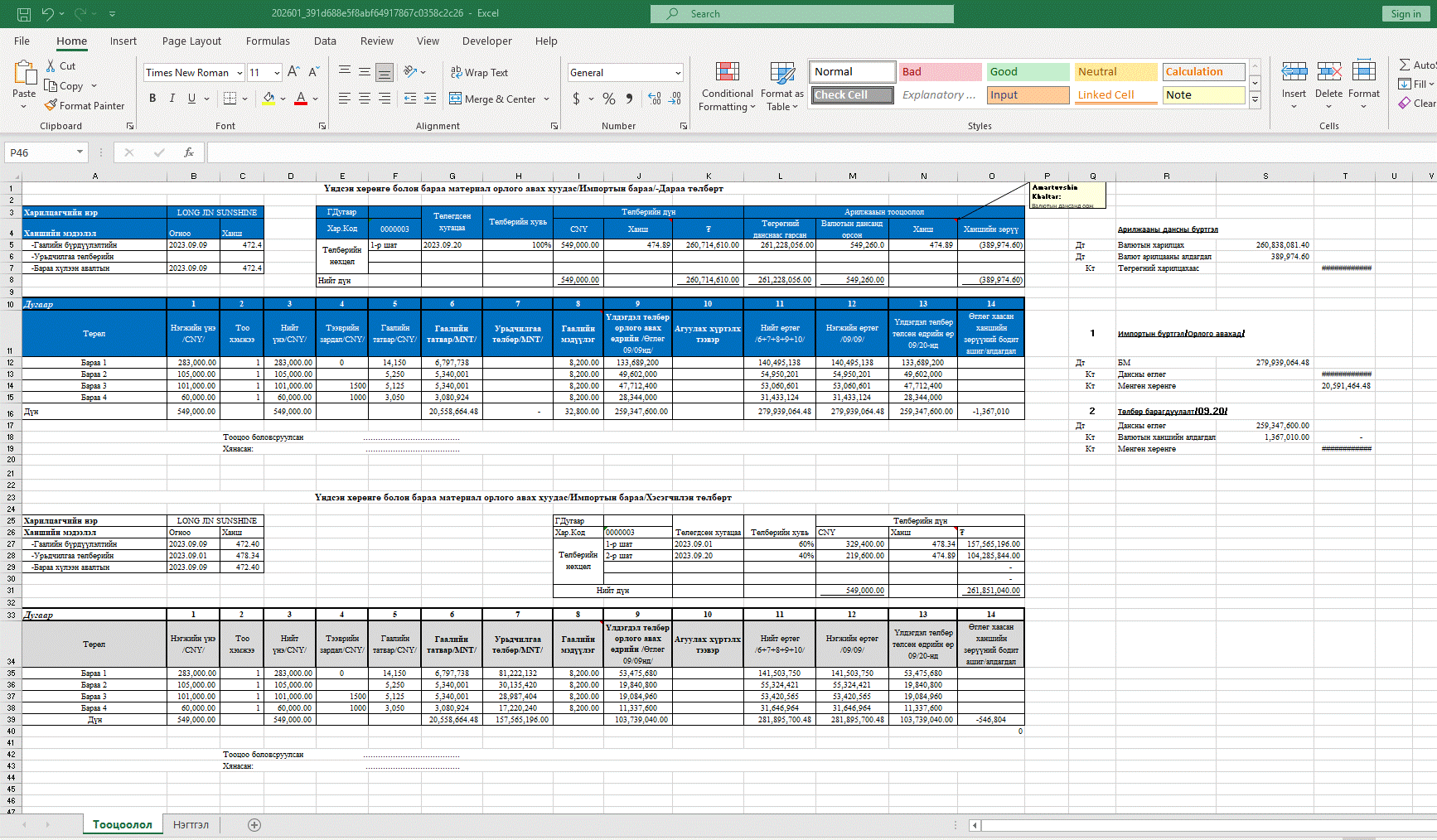Toggle Bold formatting
The width and height of the screenshot is (1437, 840).
click(x=152, y=99)
